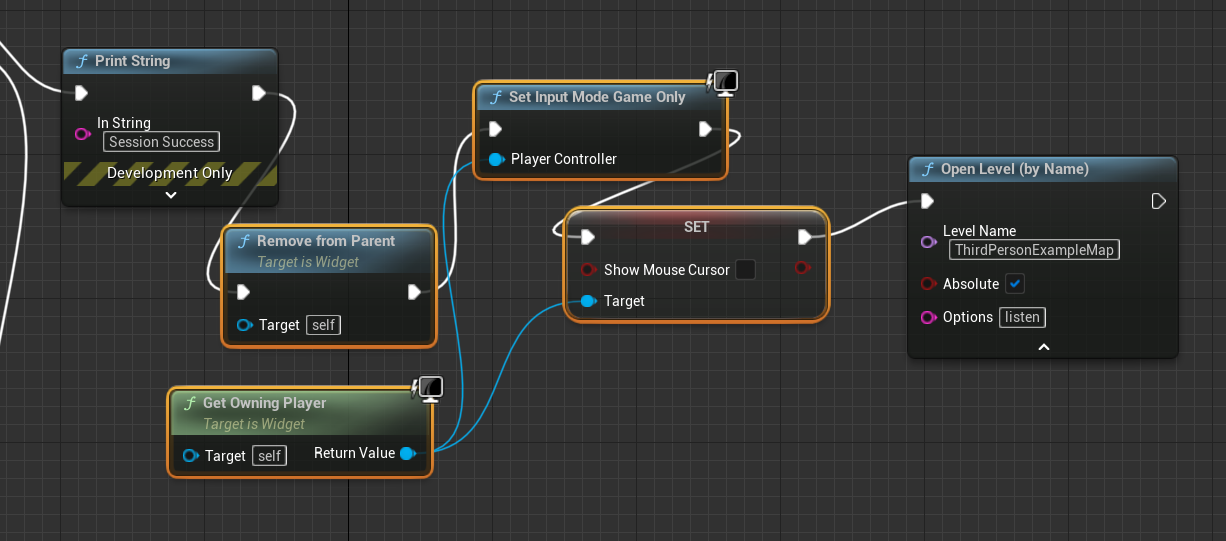This screenshot has width=1226, height=541.
Task: Toggle the Show Mouse Cursor checkbox
Action: pyautogui.click(x=745, y=269)
